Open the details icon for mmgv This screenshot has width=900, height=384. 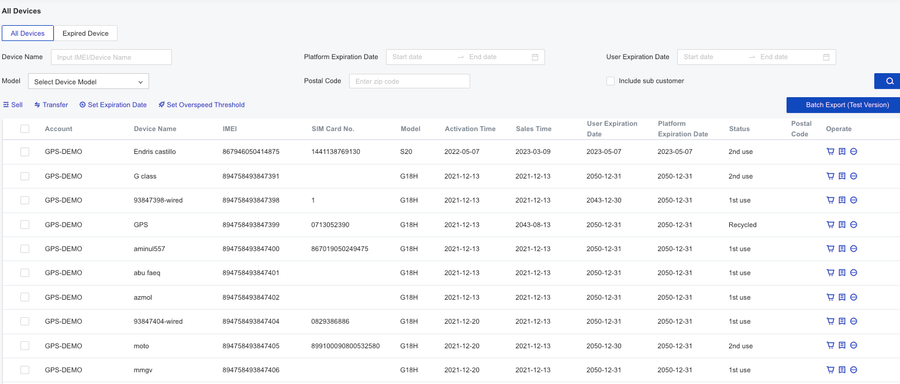(x=842, y=370)
